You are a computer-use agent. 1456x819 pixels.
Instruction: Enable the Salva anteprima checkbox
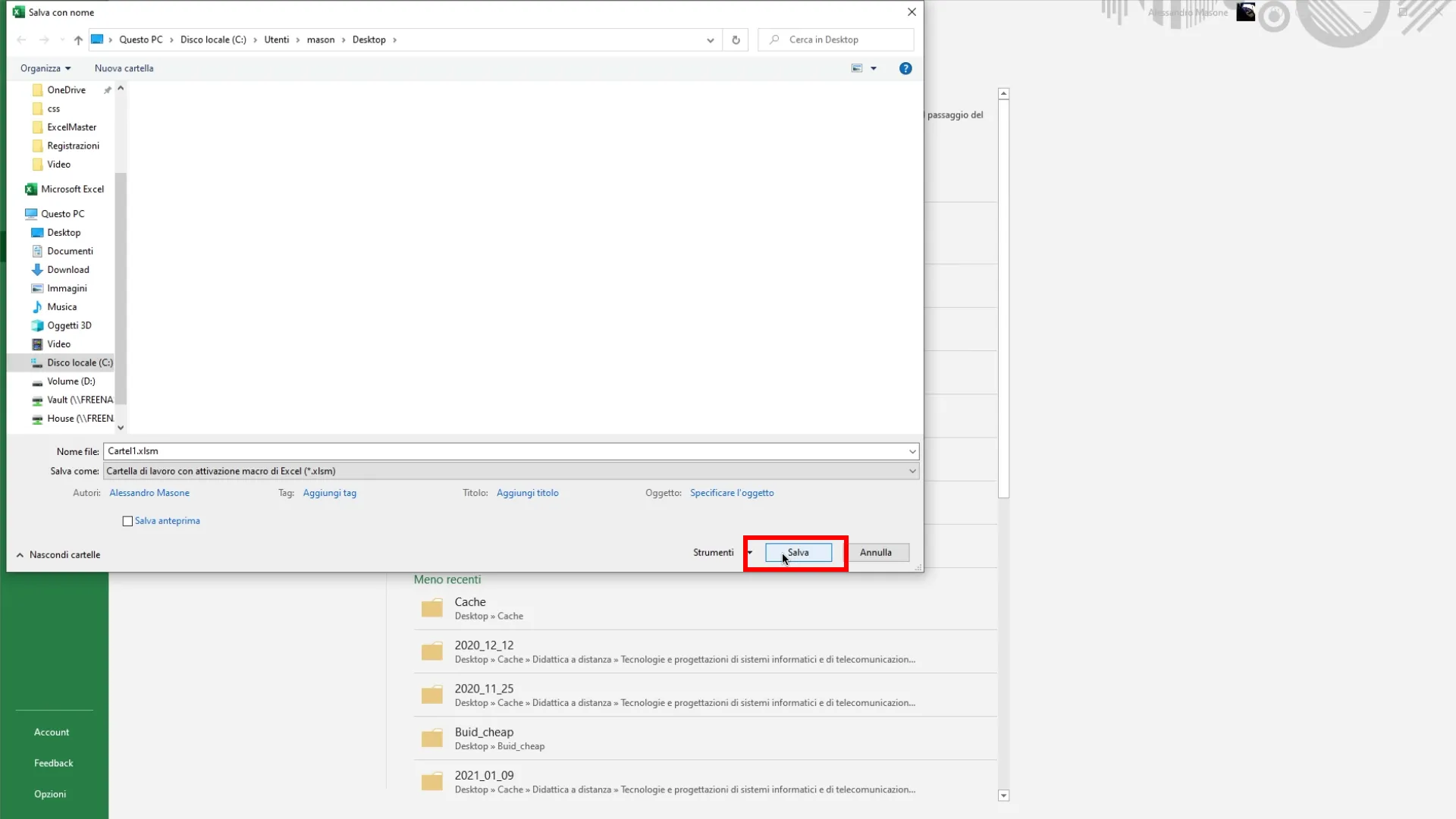pyautogui.click(x=127, y=521)
